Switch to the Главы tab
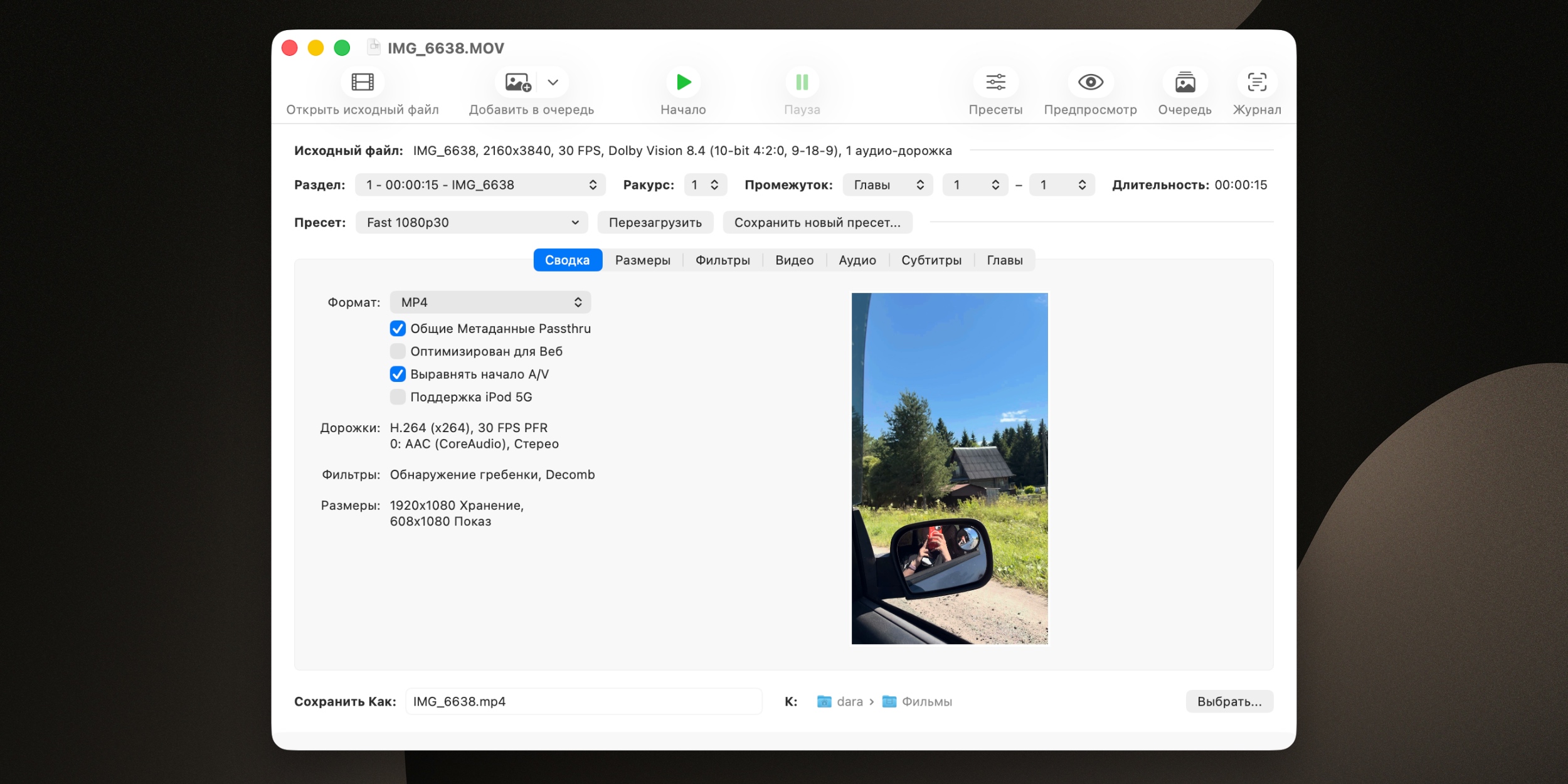1568x784 pixels. pyautogui.click(x=1005, y=260)
